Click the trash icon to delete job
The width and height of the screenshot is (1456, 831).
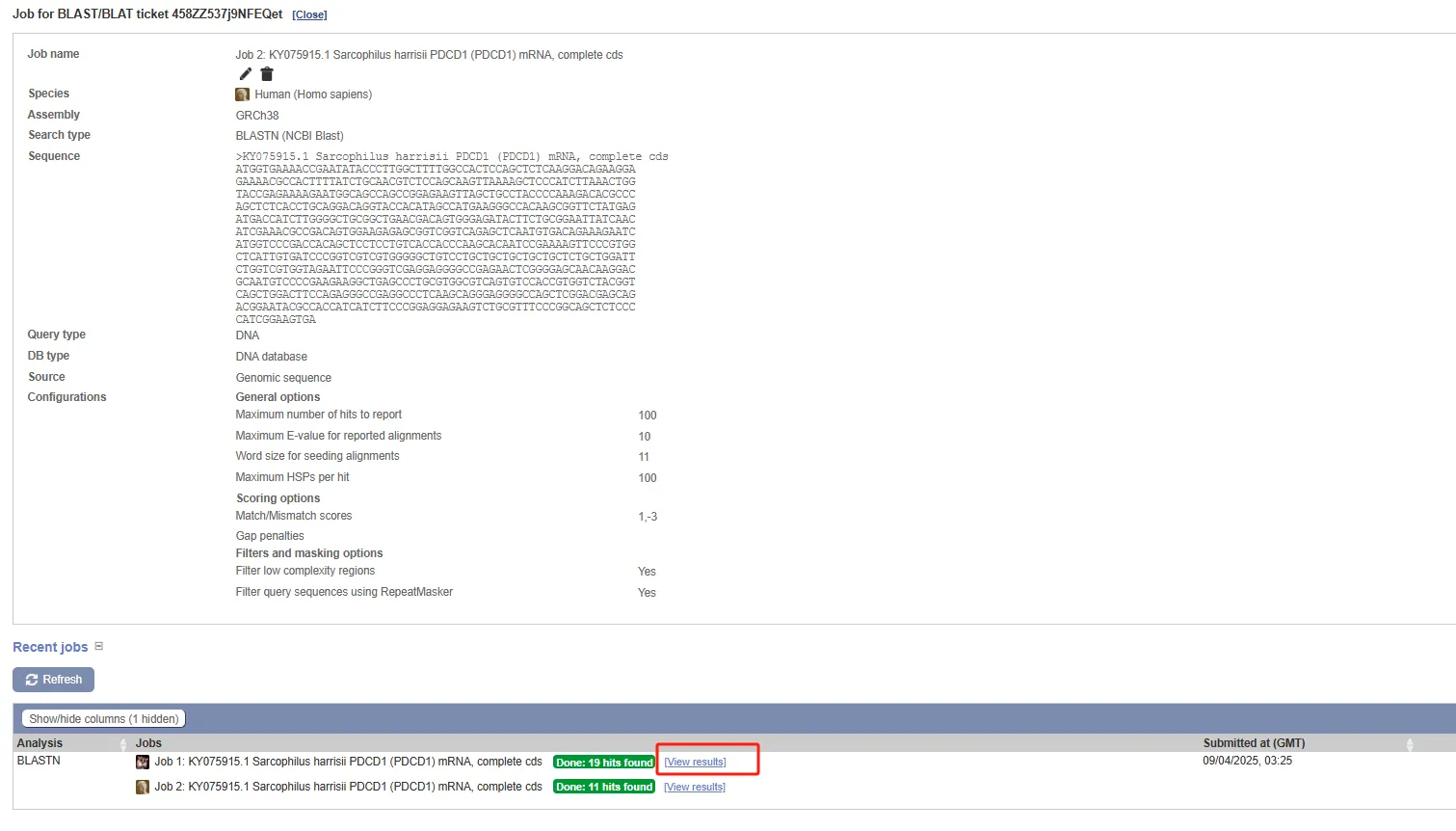267,74
